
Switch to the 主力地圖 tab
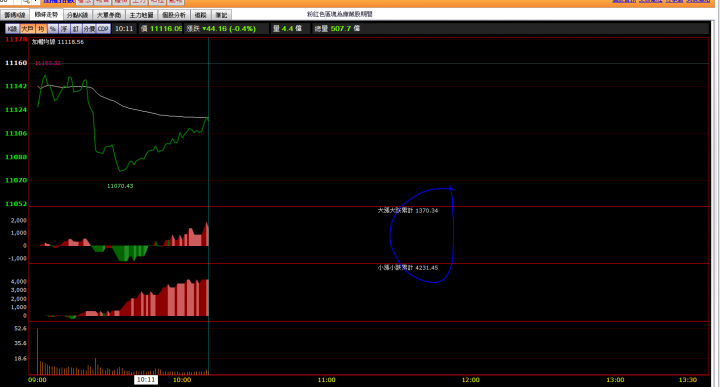pos(141,15)
